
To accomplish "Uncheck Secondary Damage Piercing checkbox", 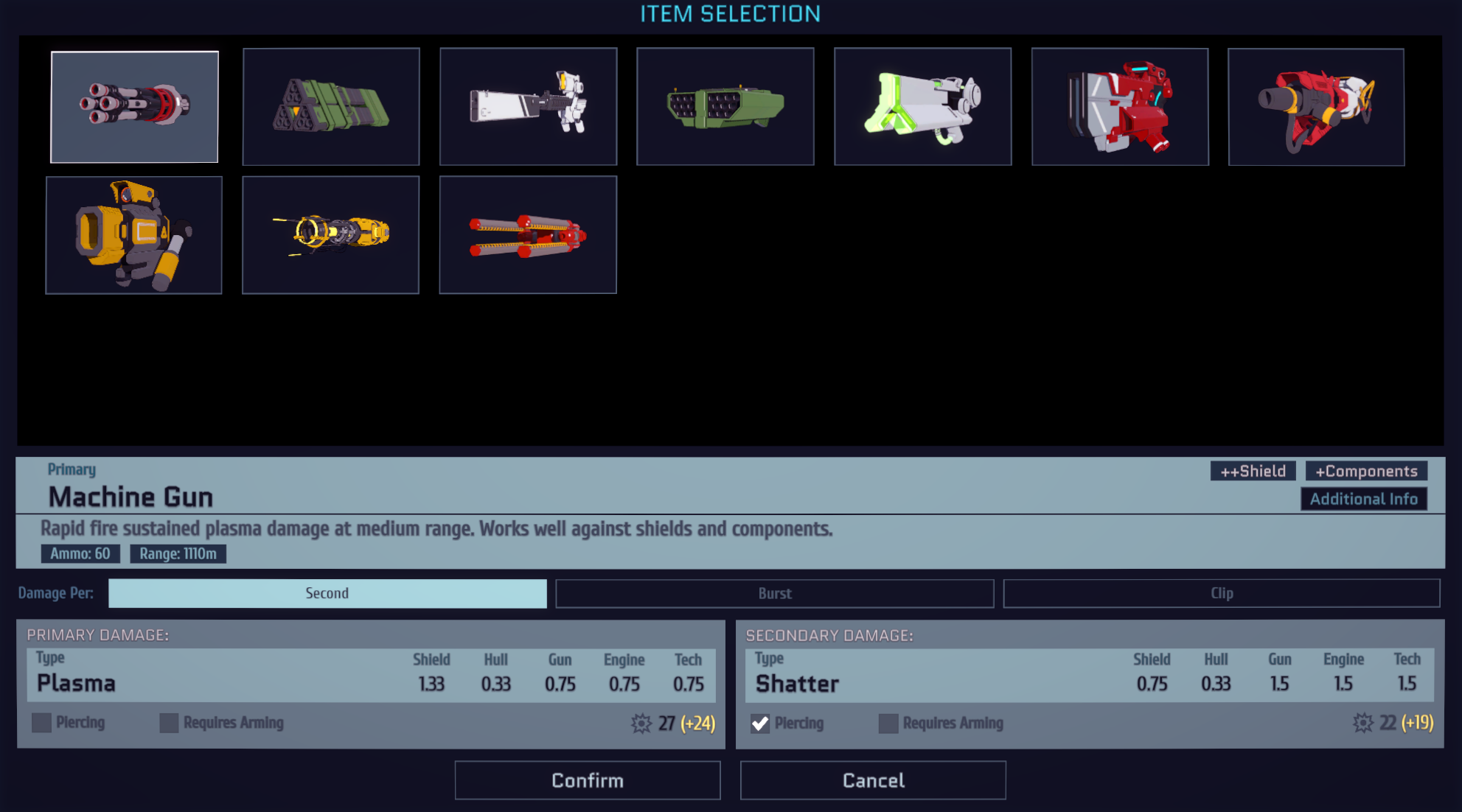I will click(x=760, y=724).
